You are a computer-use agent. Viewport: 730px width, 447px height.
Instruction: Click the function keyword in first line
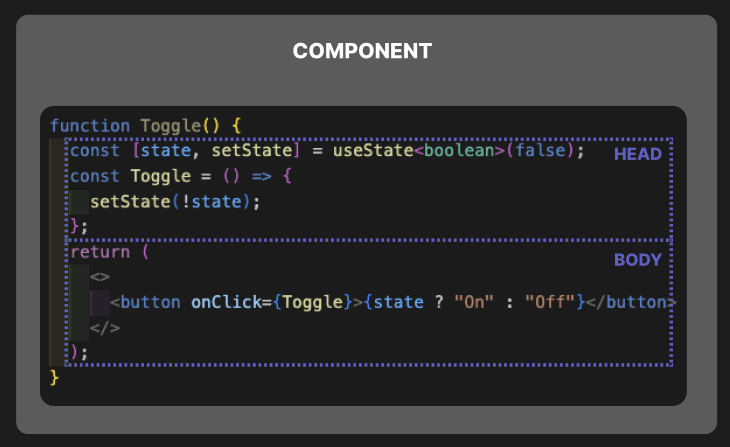tap(90, 126)
